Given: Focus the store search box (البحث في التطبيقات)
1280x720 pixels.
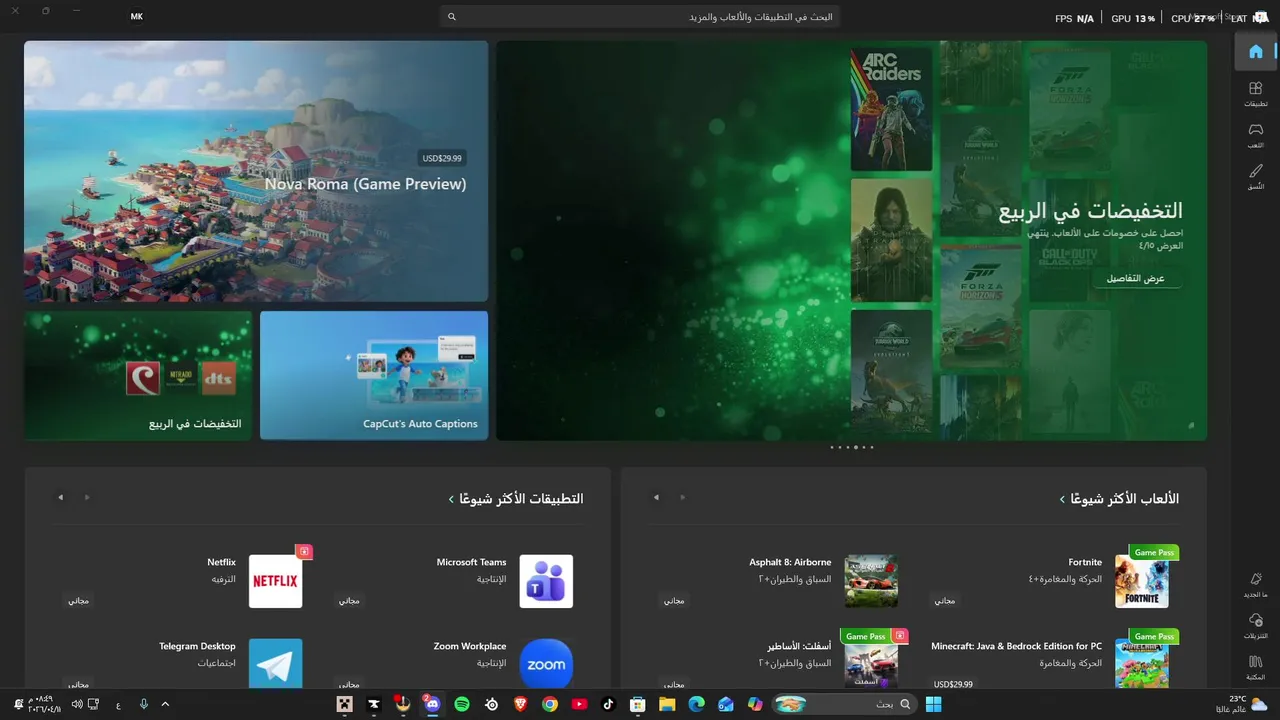Looking at the screenshot, I should click(x=640, y=17).
